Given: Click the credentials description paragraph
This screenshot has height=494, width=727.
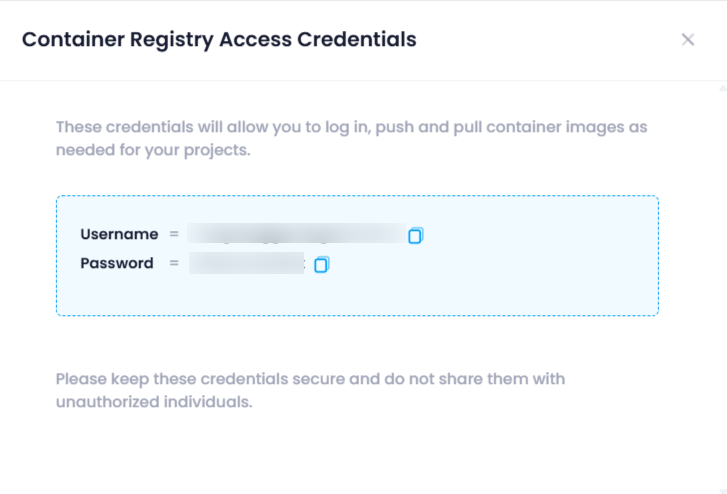Looking at the screenshot, I should pos(351,138).
